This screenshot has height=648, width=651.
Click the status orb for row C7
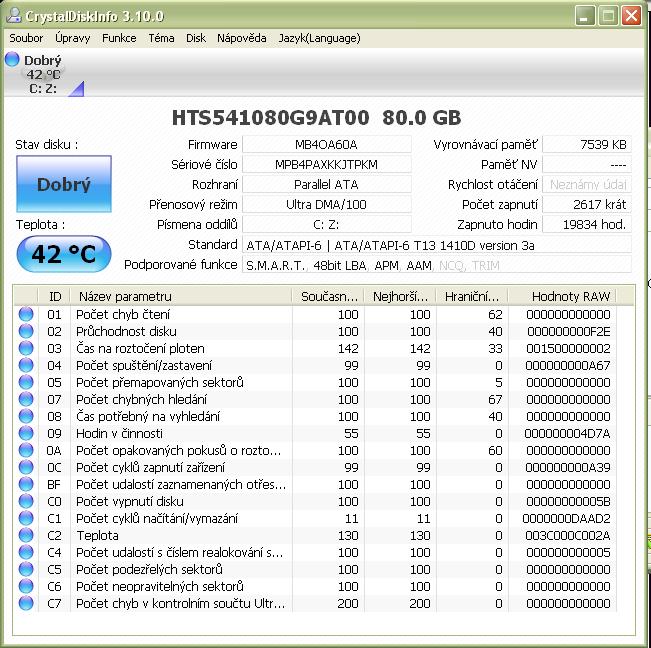tap(26, 603)
